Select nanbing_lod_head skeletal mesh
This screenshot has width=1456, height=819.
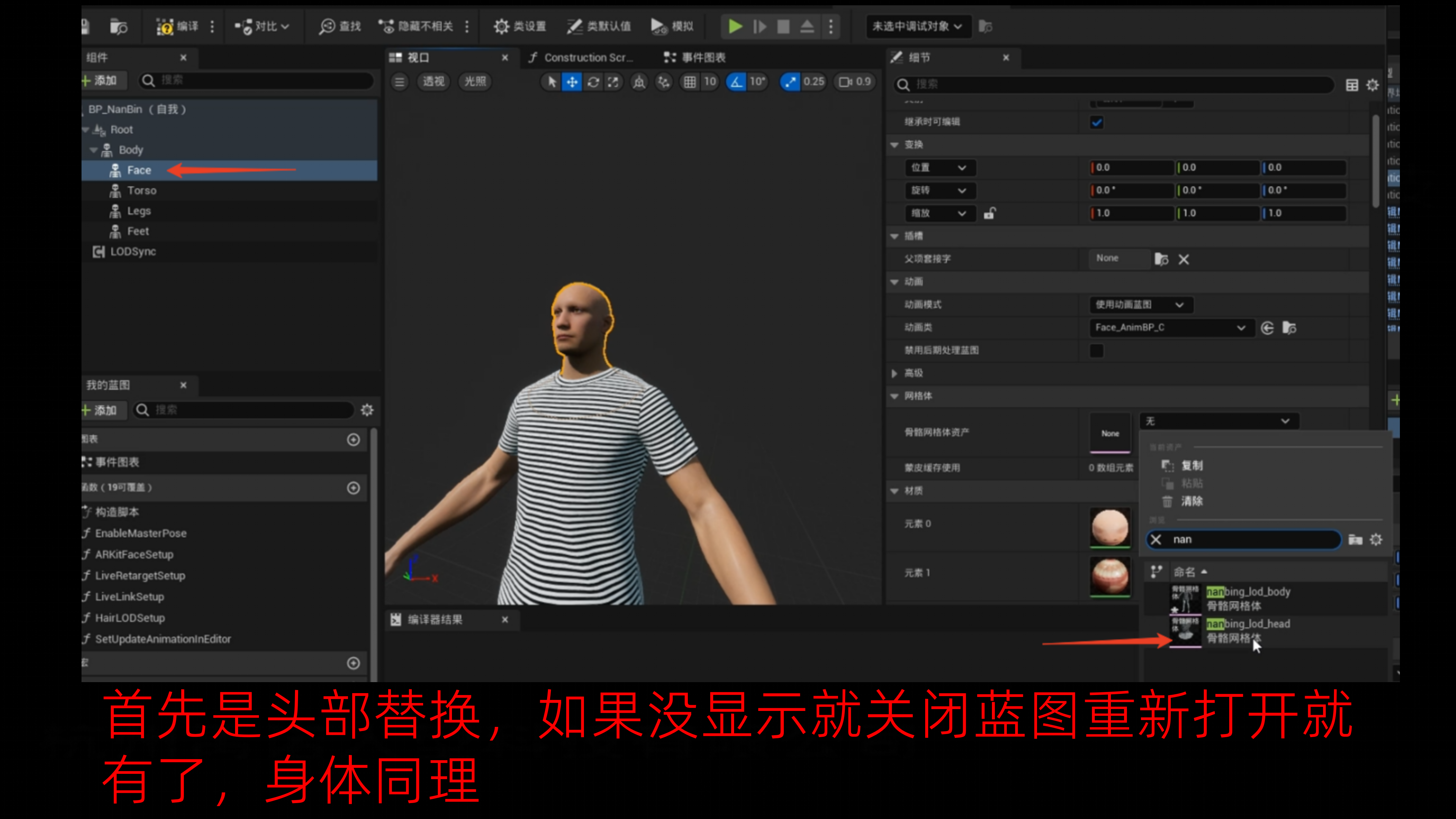[1266, 631]
